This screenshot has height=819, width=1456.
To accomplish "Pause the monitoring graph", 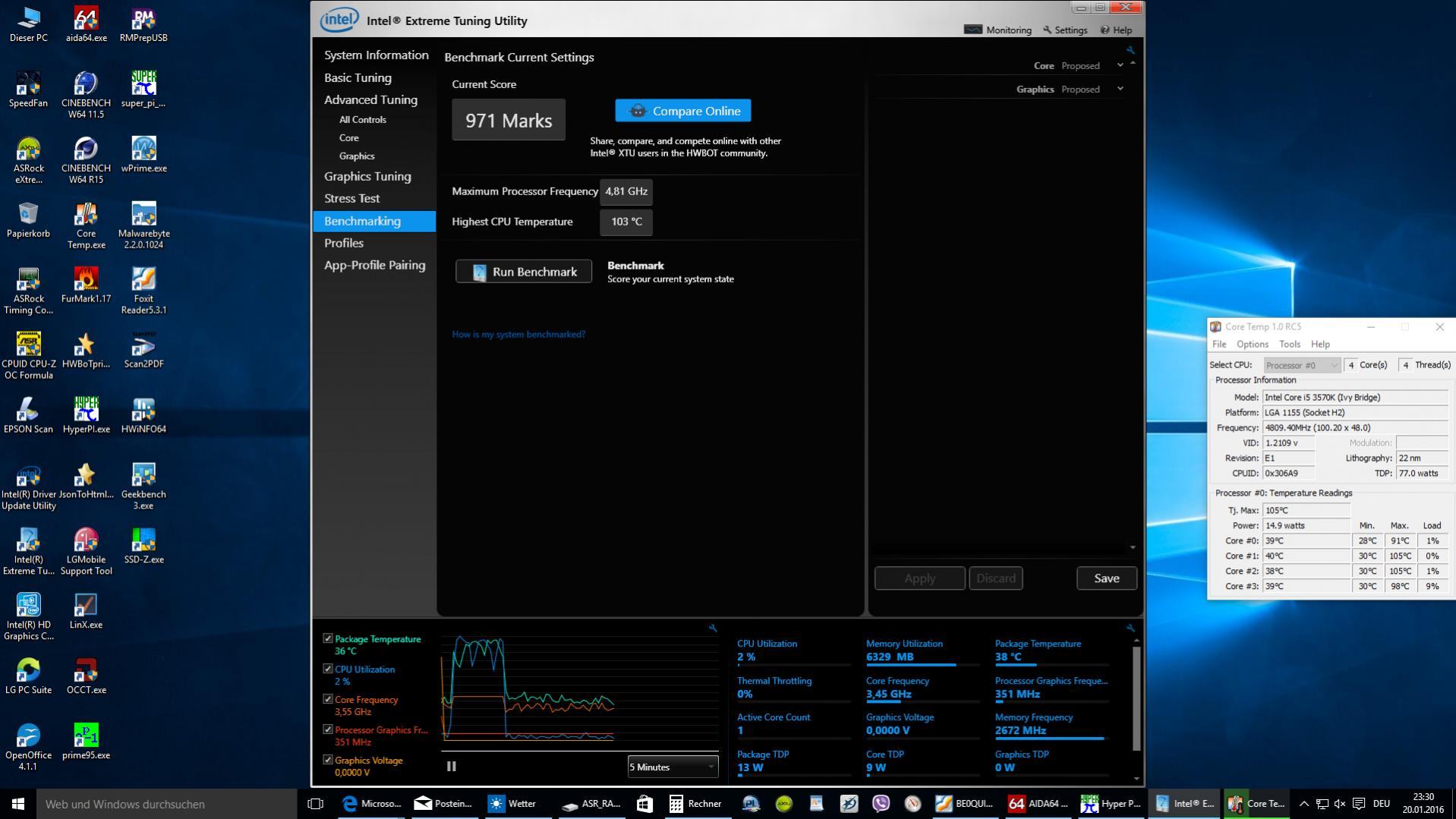I will 452,767.
